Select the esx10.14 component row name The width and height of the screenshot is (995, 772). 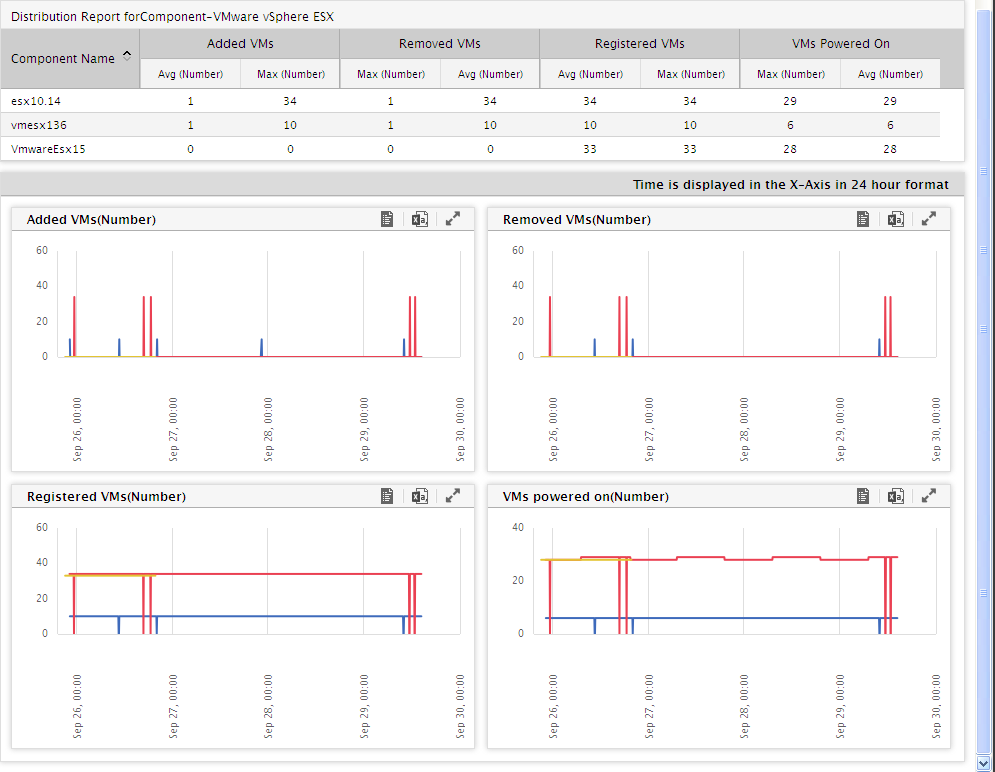click(x=36, y=101)
